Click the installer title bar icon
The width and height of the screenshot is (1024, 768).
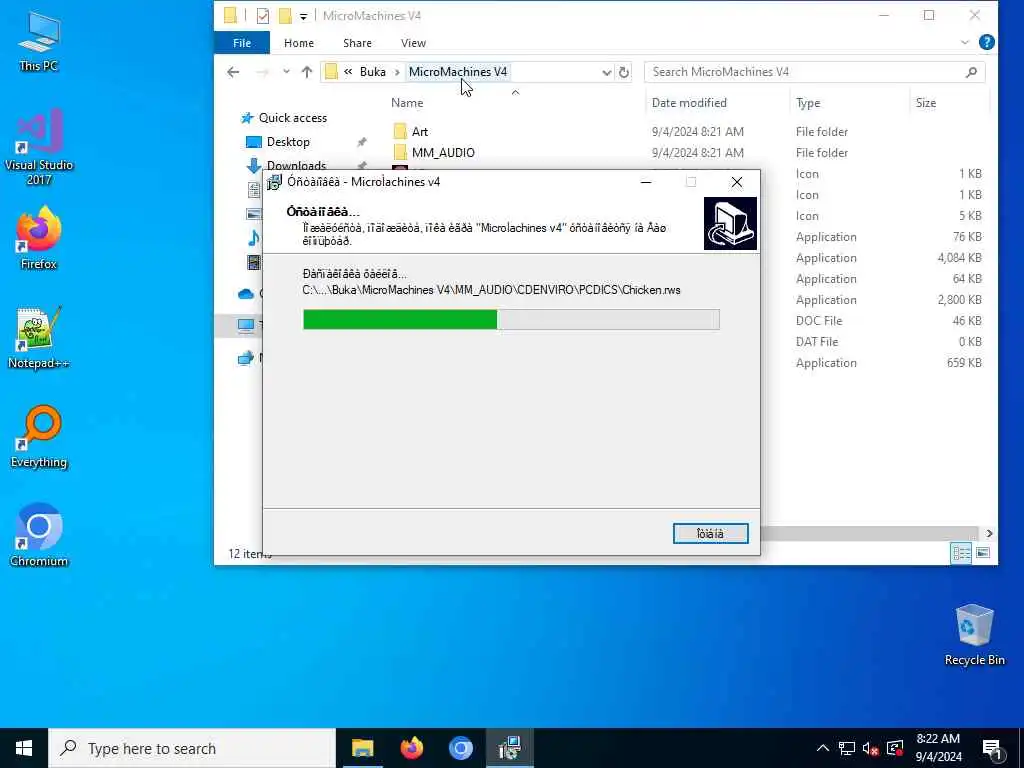274,182
